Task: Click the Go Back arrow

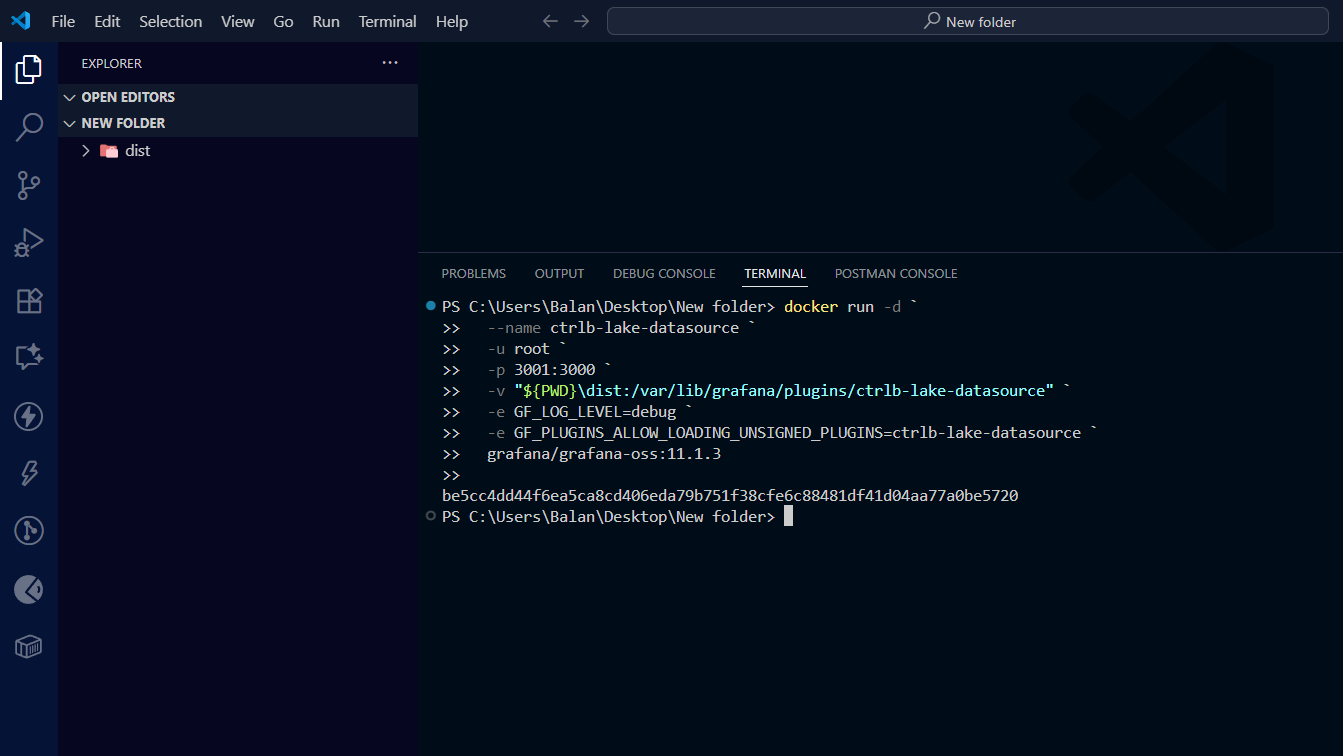Action: point(550,21)
